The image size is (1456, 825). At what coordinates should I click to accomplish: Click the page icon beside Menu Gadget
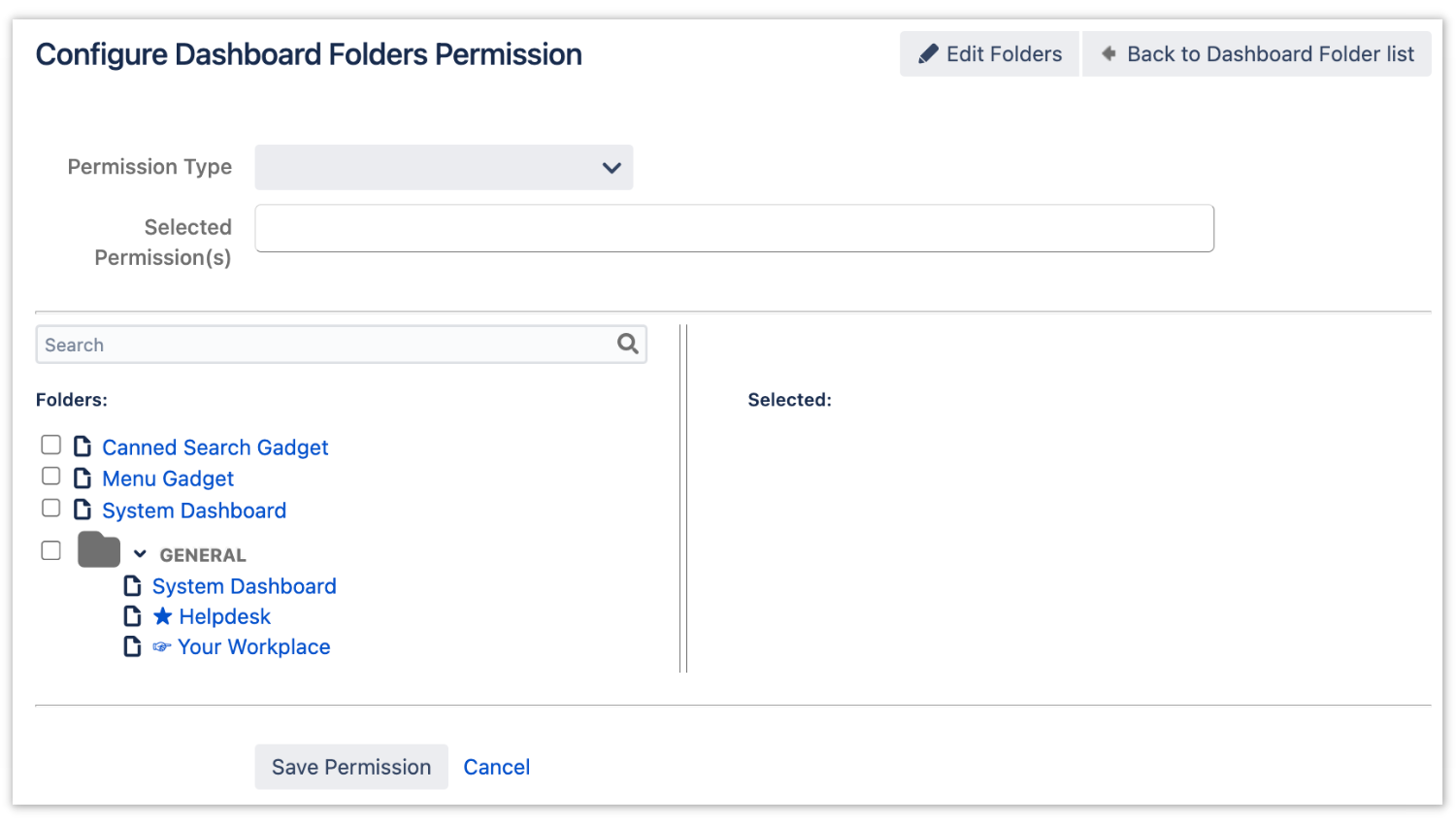(83, 478)
